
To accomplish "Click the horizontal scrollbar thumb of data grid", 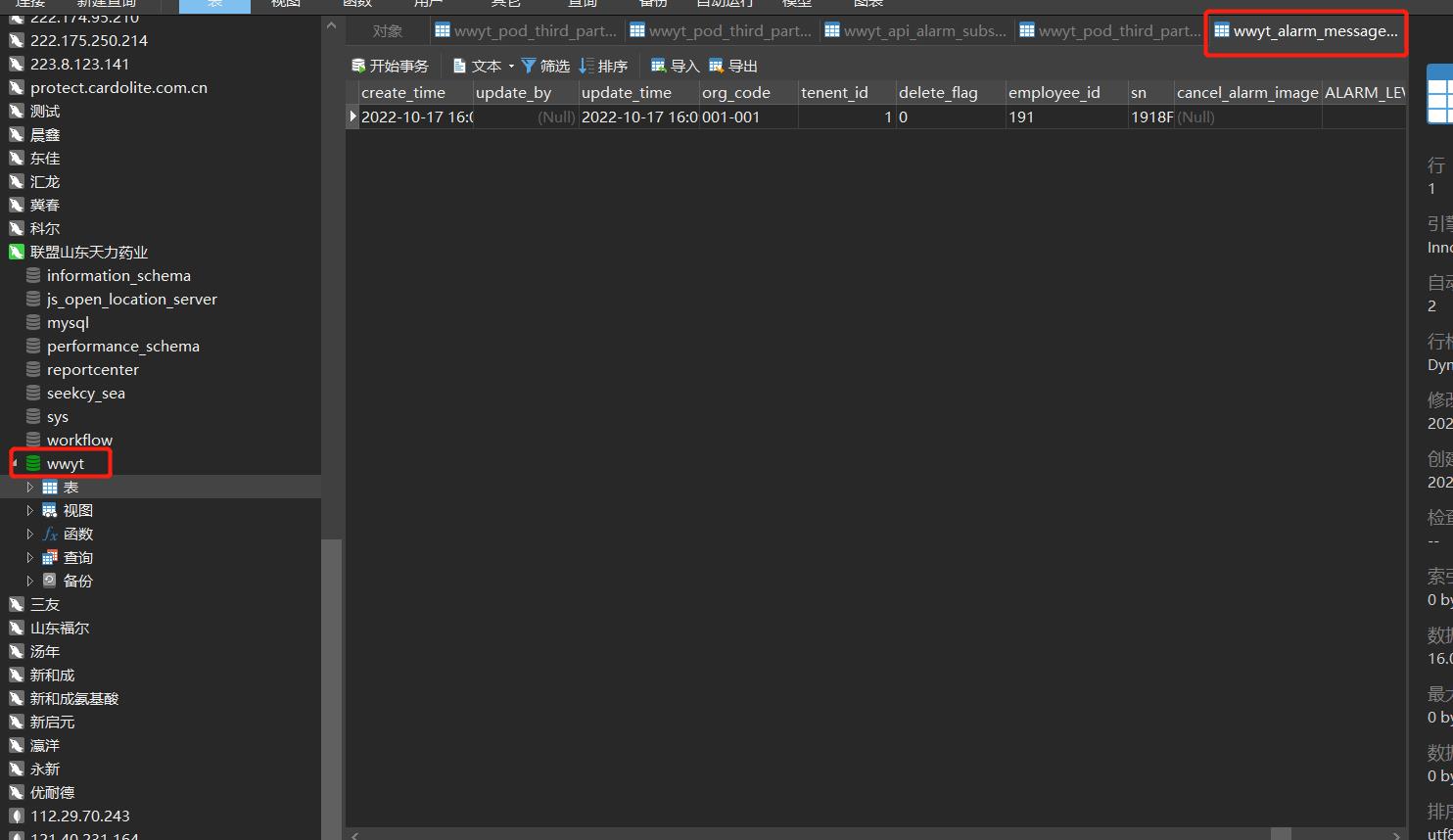I will coord(1281,834).
